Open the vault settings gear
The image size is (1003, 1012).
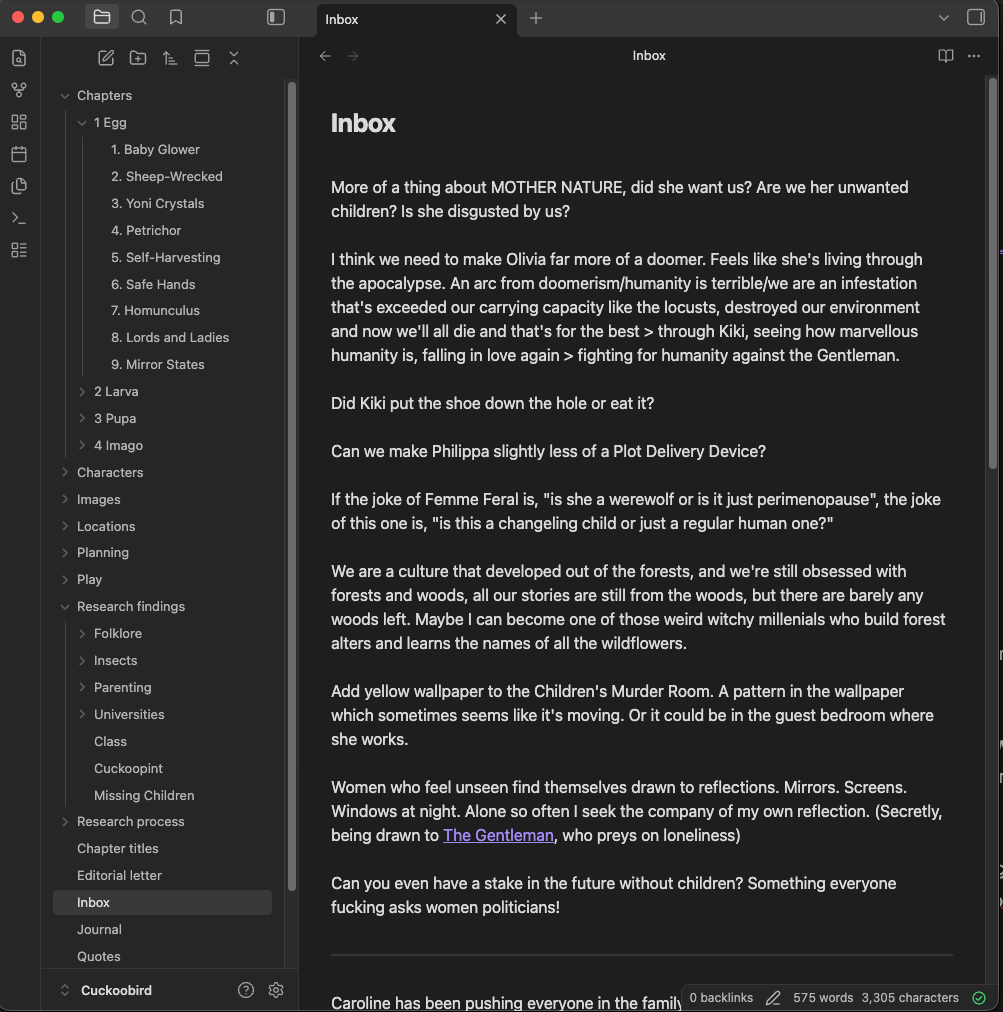click(277, 990)
